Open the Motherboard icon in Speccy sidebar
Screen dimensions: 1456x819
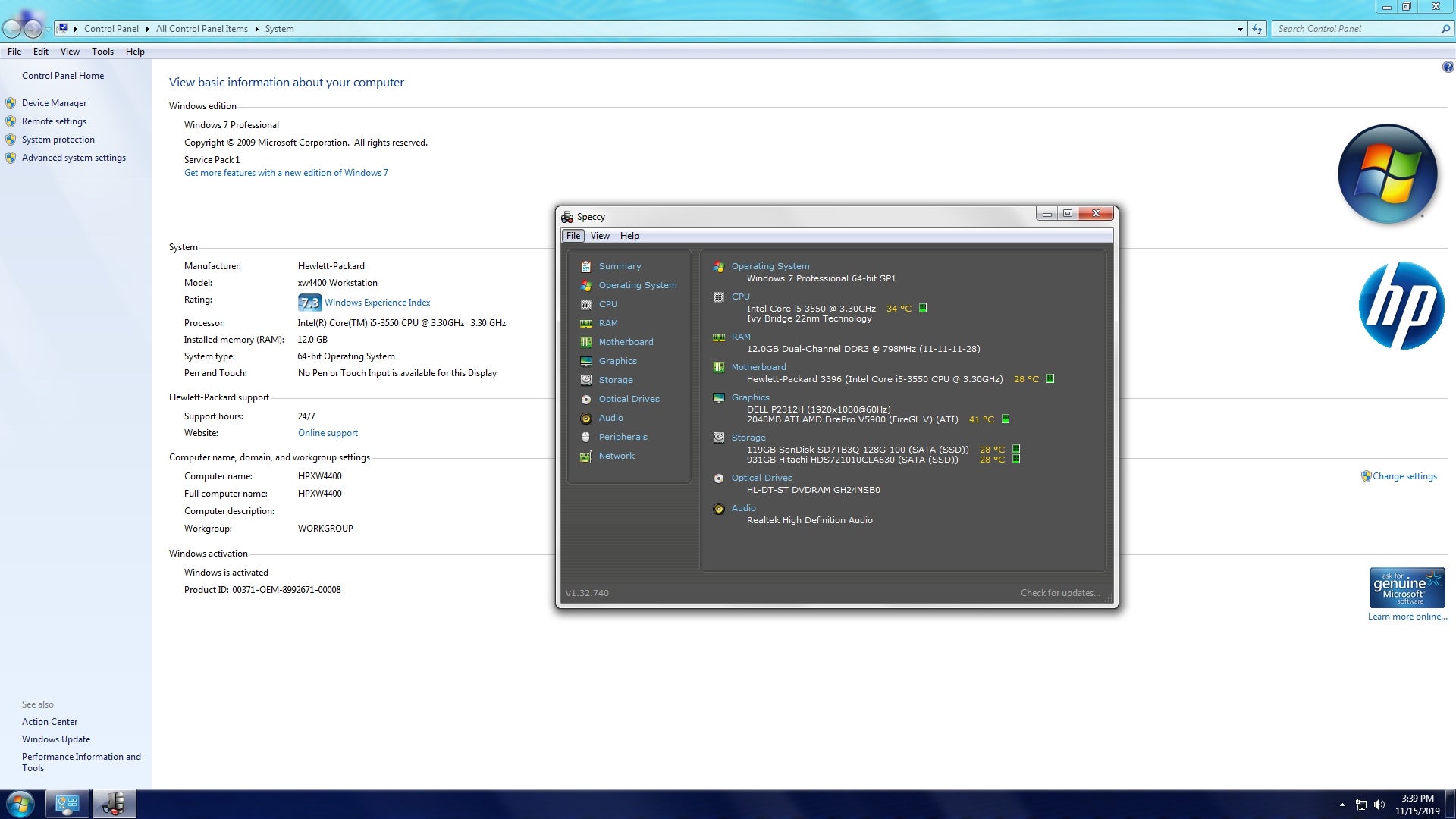pyautogui.click(x=586, y=342)
